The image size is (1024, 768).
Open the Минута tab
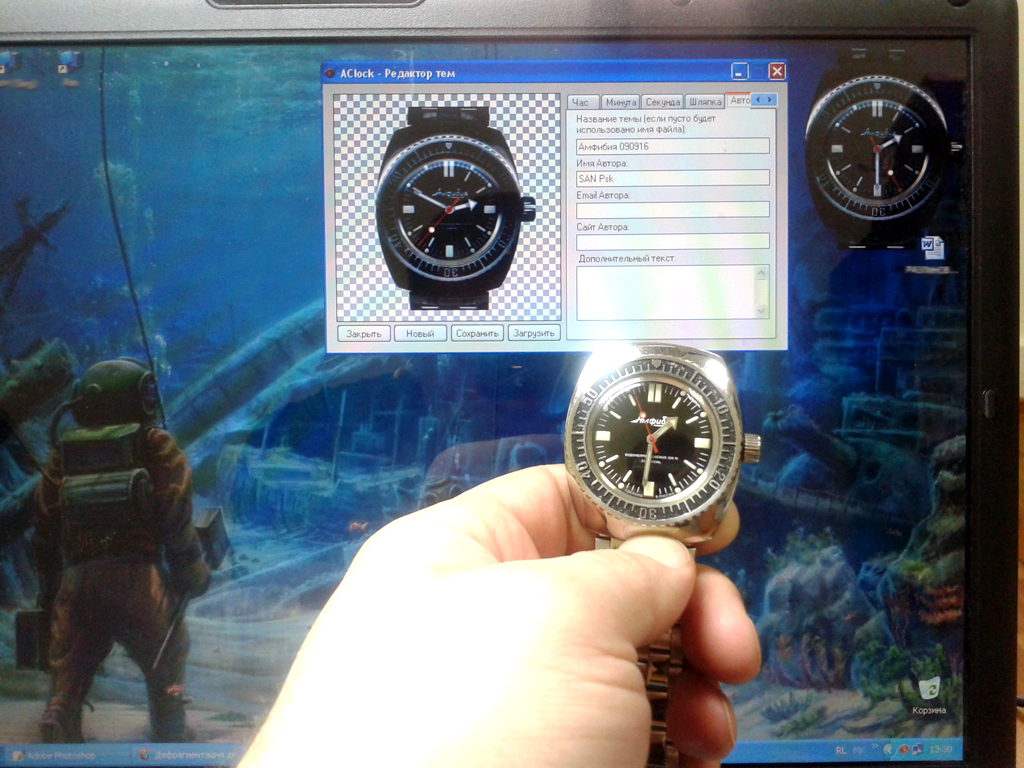point(620,102)
